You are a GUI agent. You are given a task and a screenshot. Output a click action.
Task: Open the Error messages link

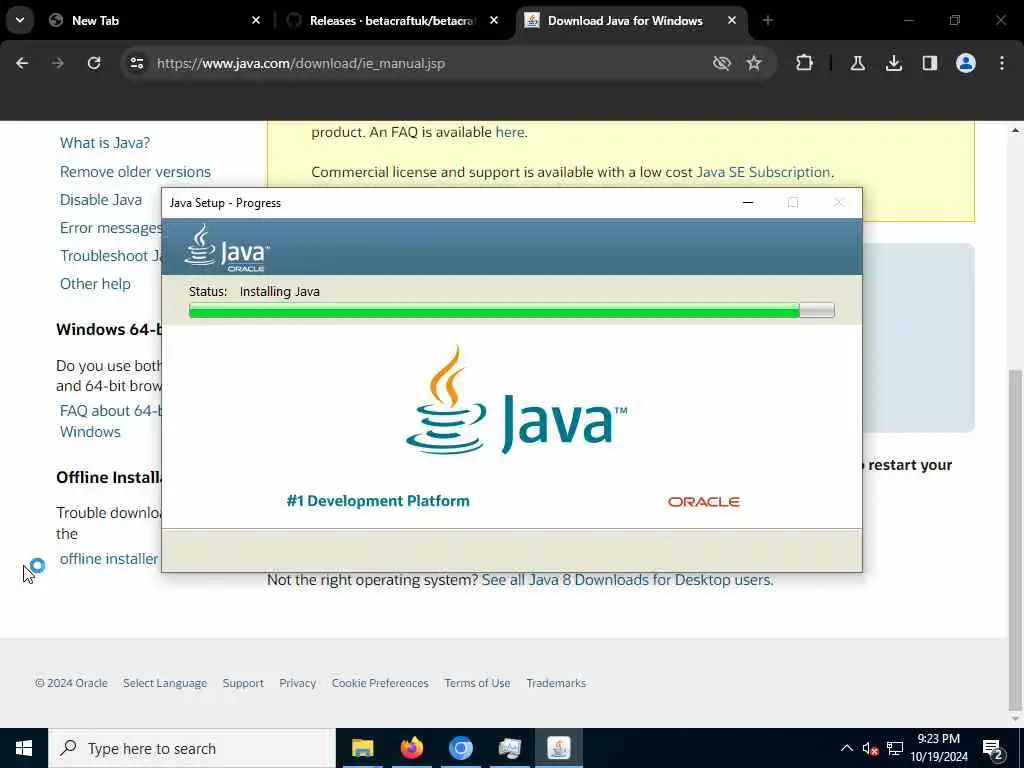point(110,228)
